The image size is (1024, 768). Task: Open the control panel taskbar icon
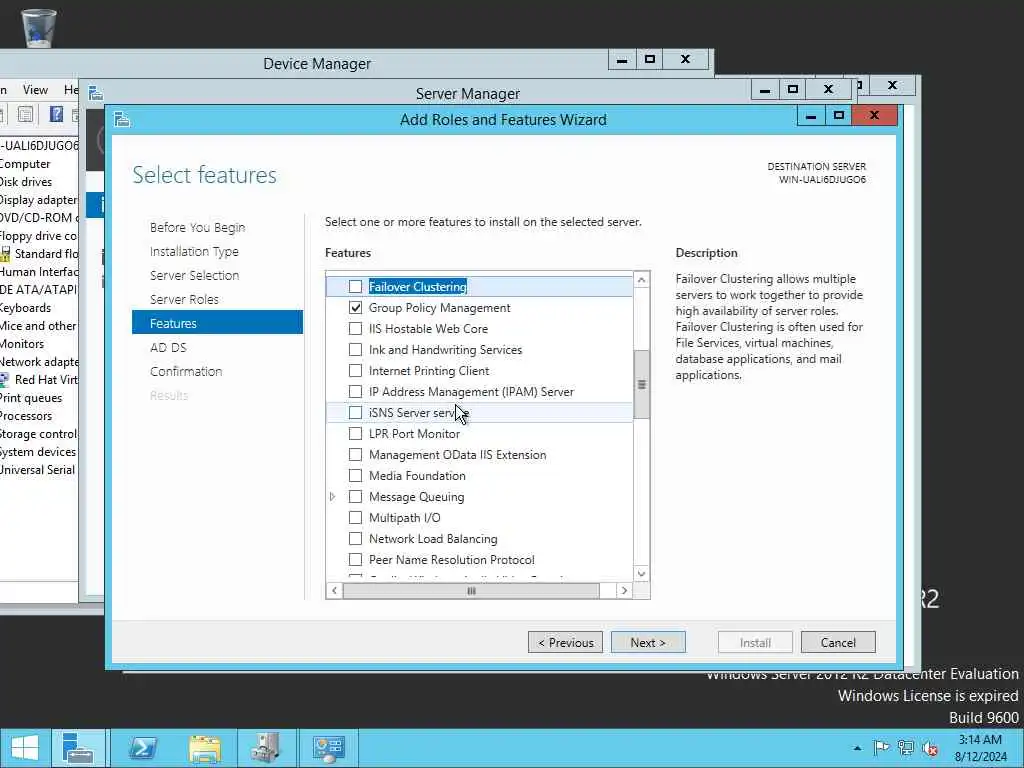coord(328,748)
